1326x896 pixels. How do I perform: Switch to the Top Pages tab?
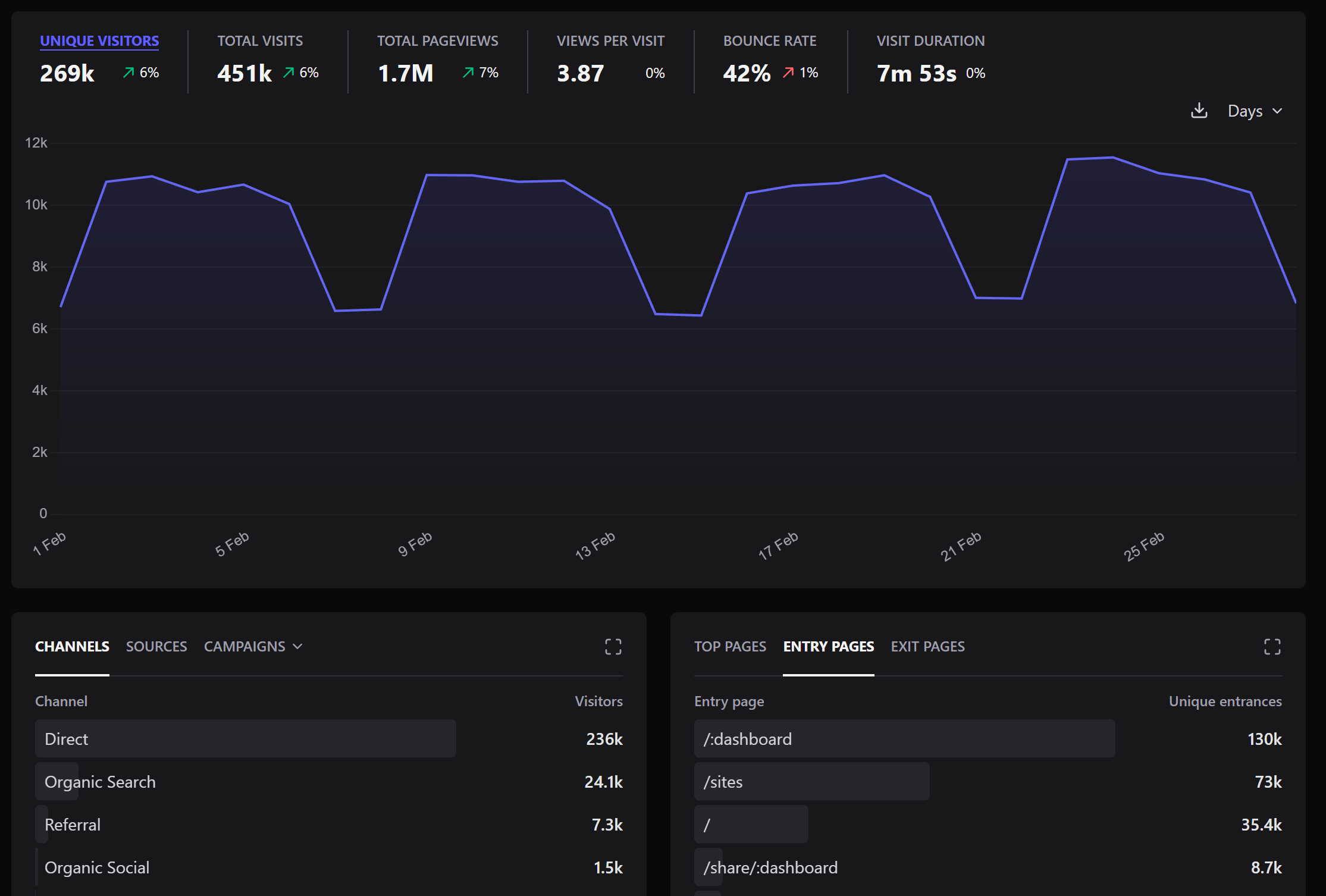click(731, 646)
